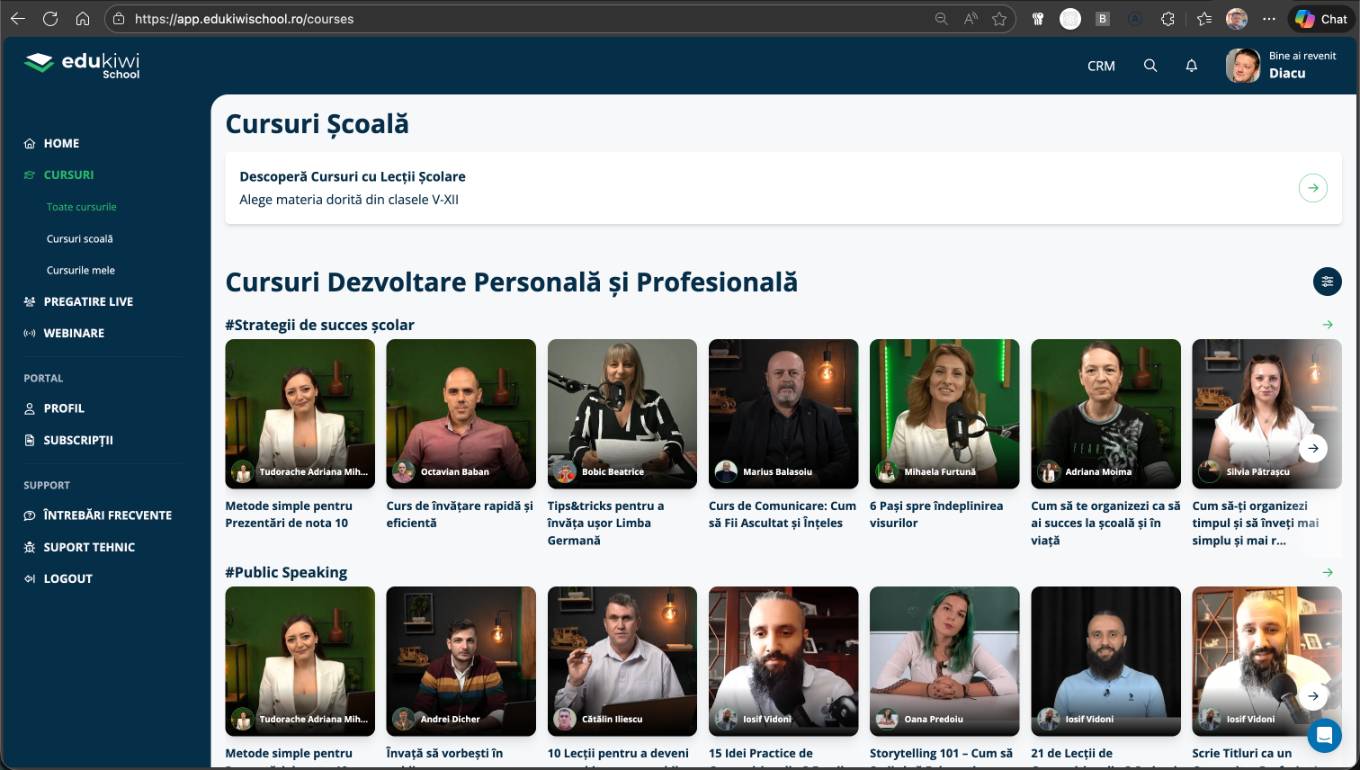The height and width of the screenshot is (770, 1360).
Task: Open '6 Pași spre îndeplinirea visurilor' course title
Action: 936,514
